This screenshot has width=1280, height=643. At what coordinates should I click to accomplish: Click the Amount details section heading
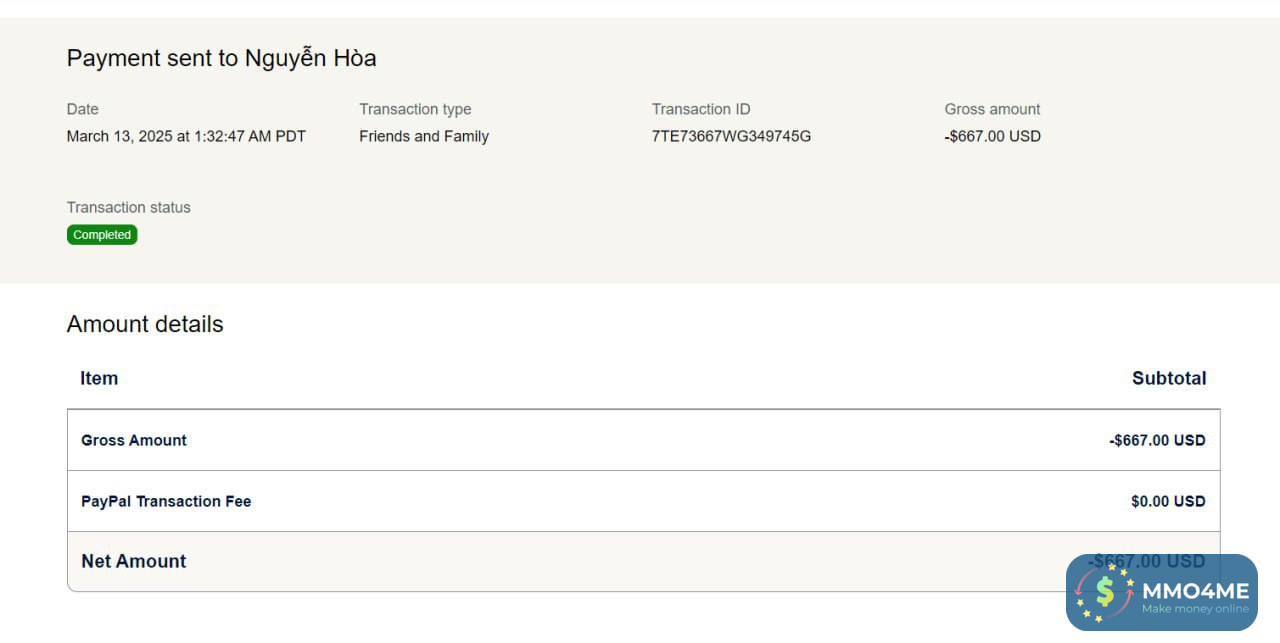tap(145, 324)
